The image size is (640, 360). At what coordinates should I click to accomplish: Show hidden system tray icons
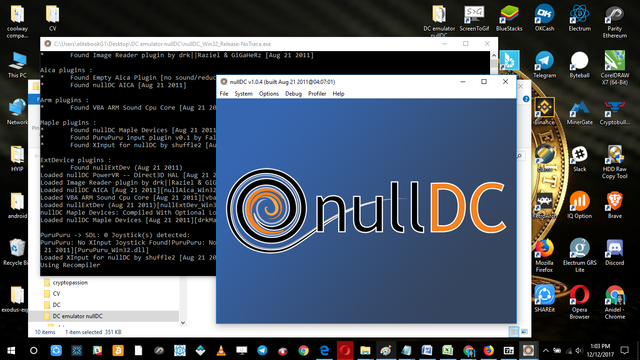click(546, 351)
